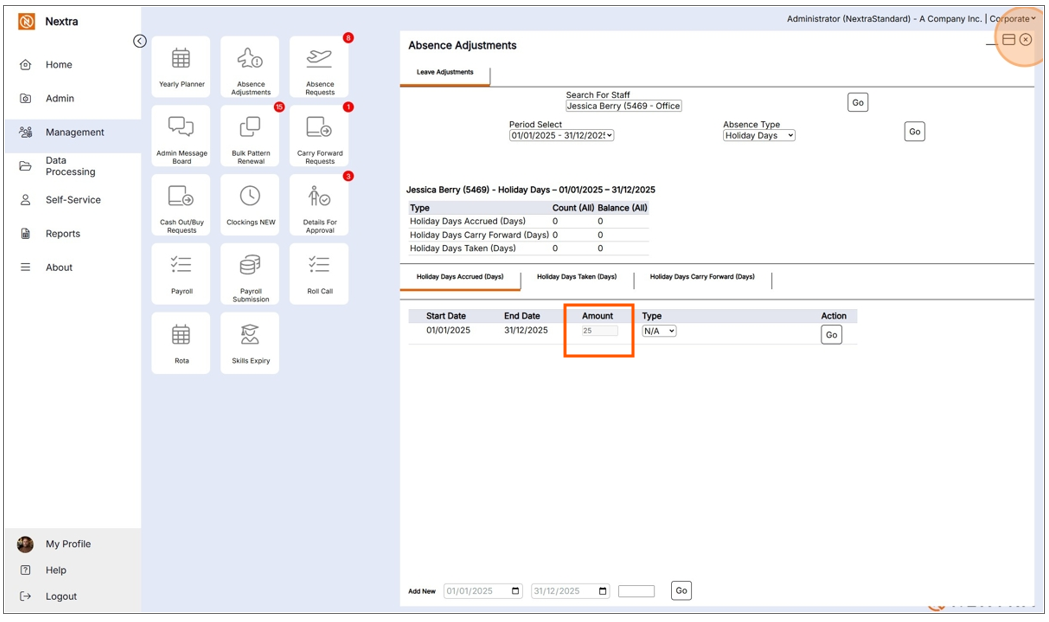Click the Self-Service person icon
The height and width of the screenshot is (622, 1049).
(x=25, y=200)
